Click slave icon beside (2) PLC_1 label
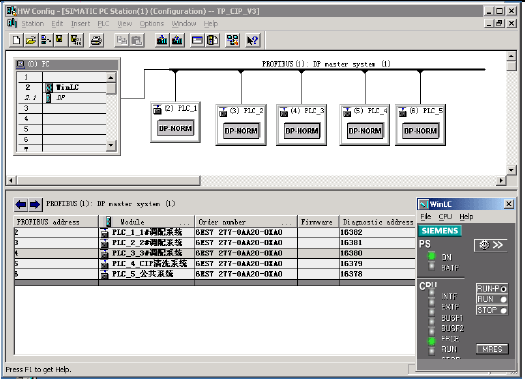525x379 pixels. coord(157,109)
